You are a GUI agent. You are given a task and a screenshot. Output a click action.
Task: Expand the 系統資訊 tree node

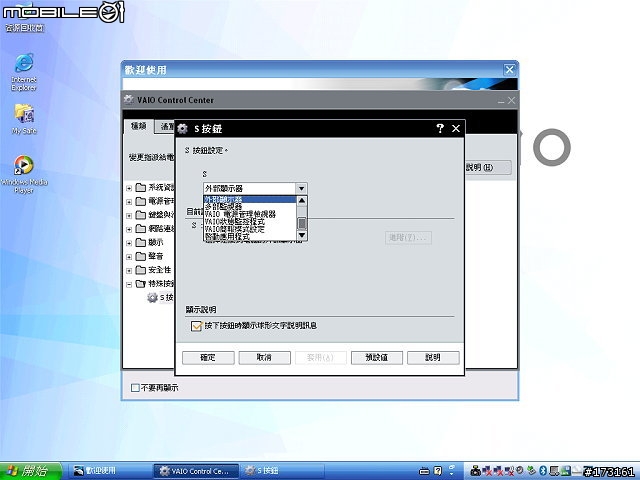tap(129, 188)
